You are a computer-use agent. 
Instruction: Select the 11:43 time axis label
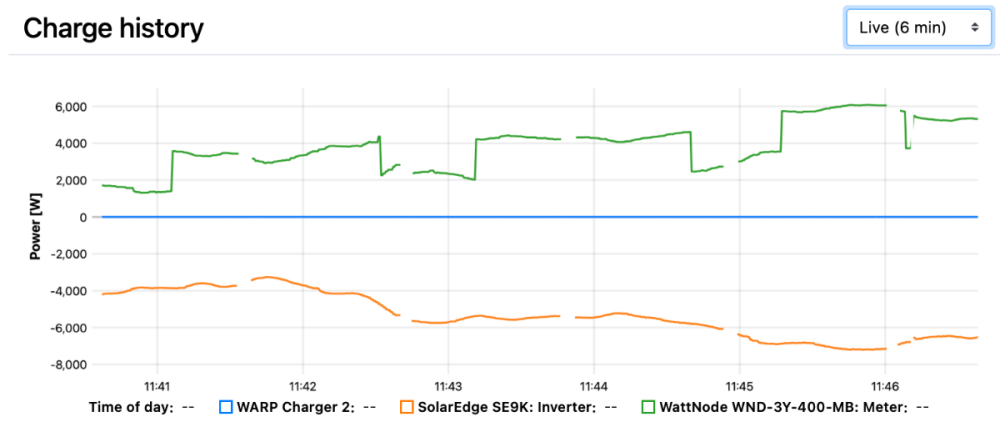[x=448, y=385]
